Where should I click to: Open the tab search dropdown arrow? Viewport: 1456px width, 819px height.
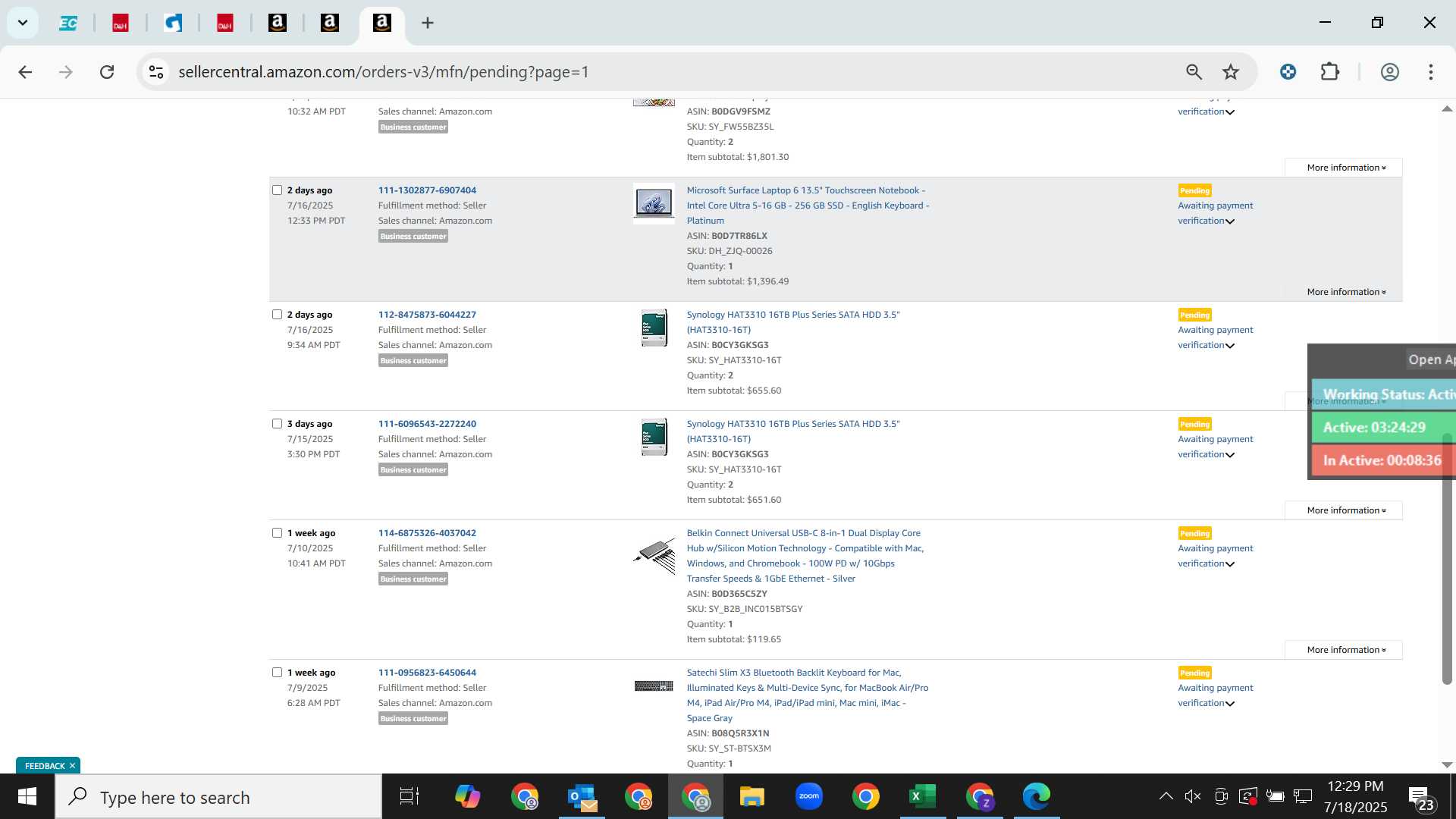[x=23, y=23]
